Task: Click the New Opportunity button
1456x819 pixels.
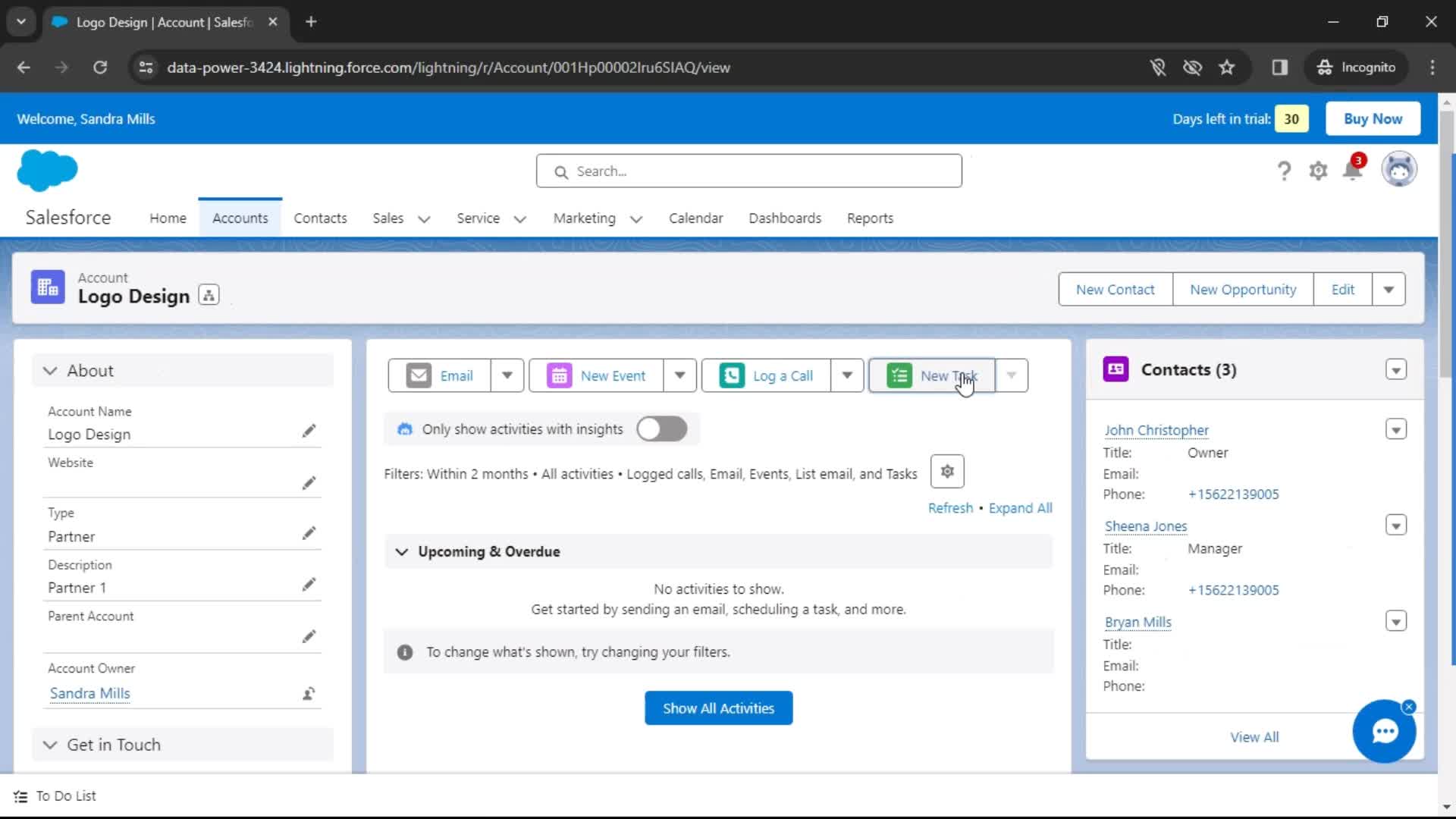Action: [x=1243, y=289]
